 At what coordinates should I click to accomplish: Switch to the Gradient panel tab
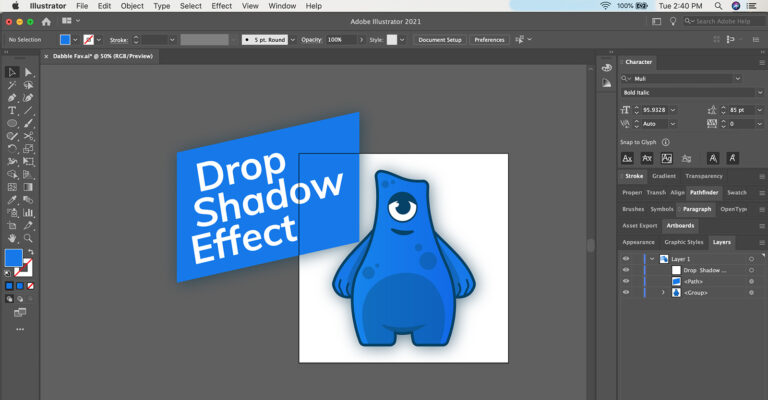coord(664,176)
